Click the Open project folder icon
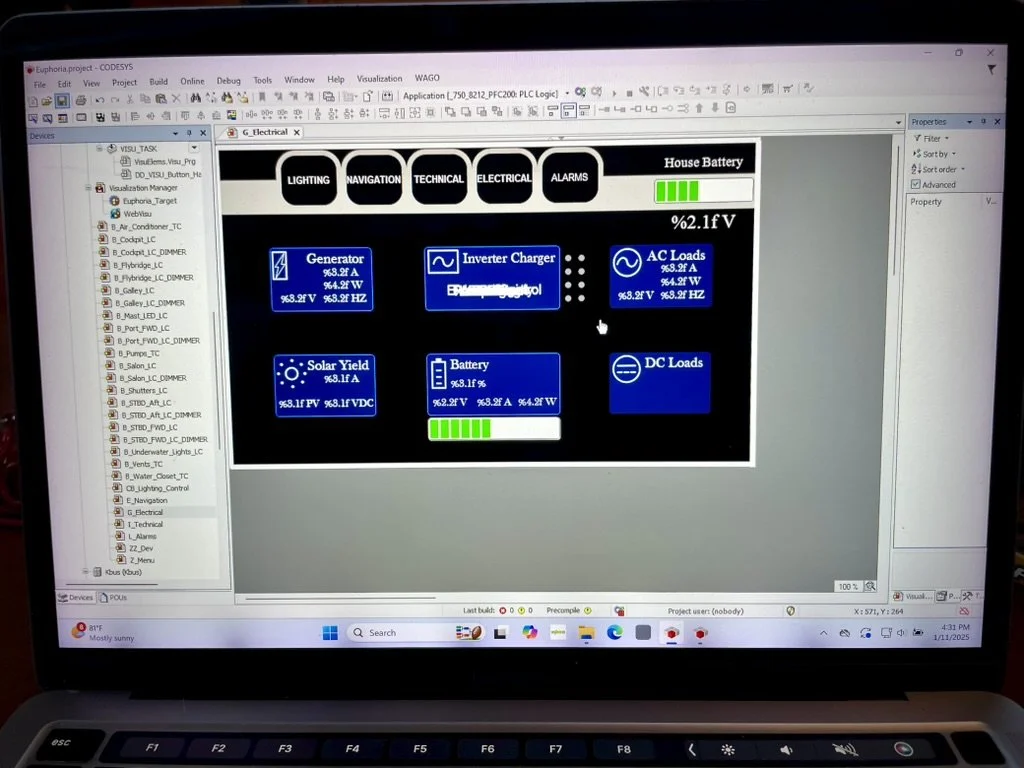The width and height of the screenshot is (1024, 768). click(47, 101)
